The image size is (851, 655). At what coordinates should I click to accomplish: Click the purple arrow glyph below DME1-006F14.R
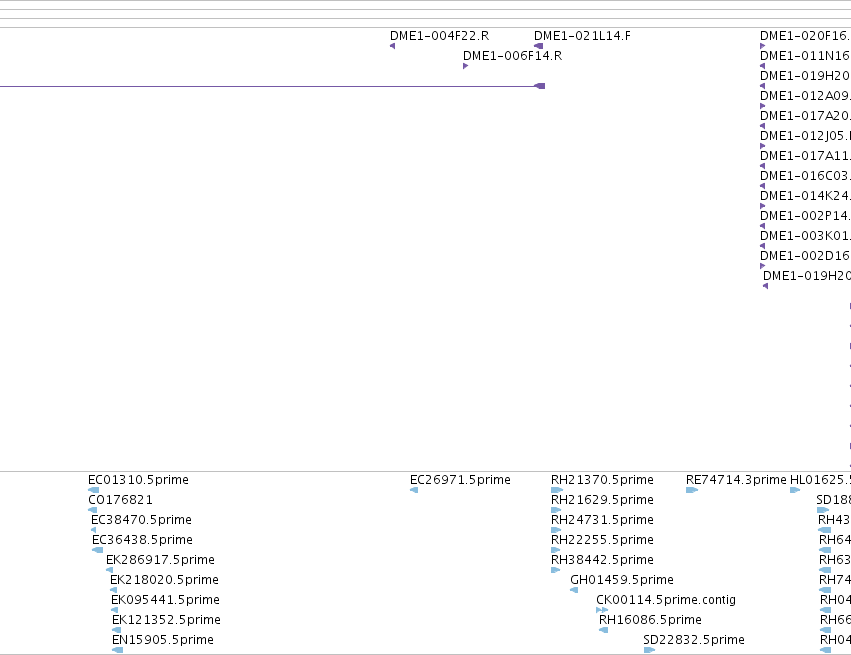(x=465, y=66)
